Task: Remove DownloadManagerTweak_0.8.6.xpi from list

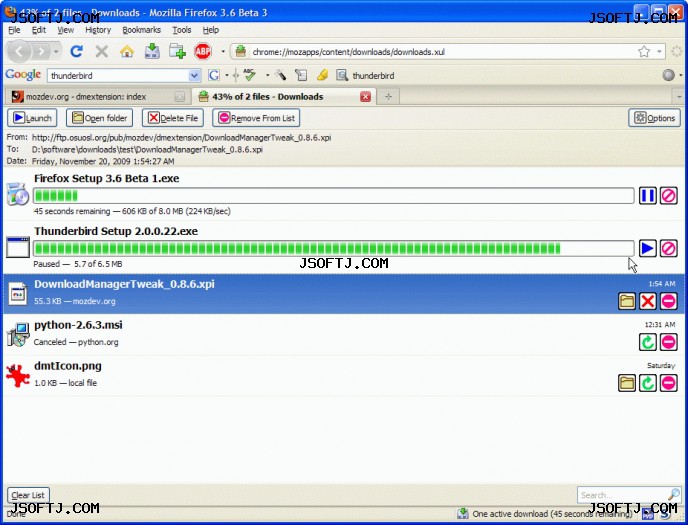Action: [669, 301]
